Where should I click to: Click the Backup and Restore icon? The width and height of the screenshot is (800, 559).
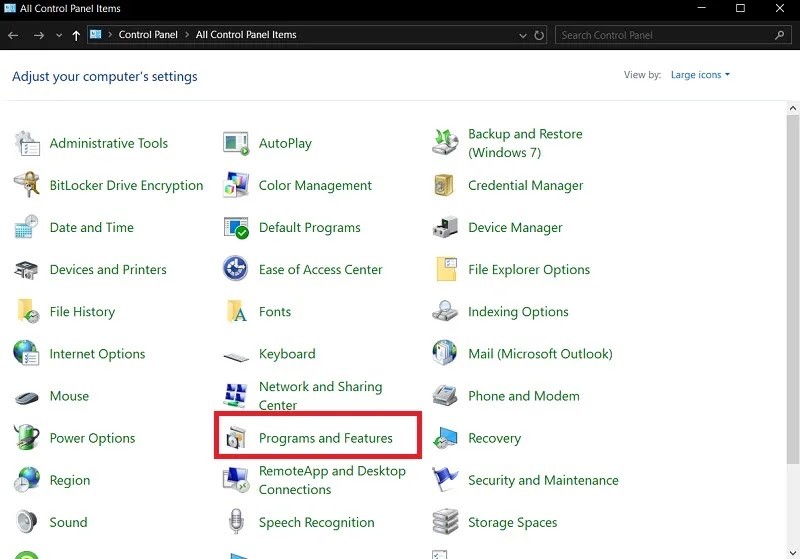[x=445, y=142]
